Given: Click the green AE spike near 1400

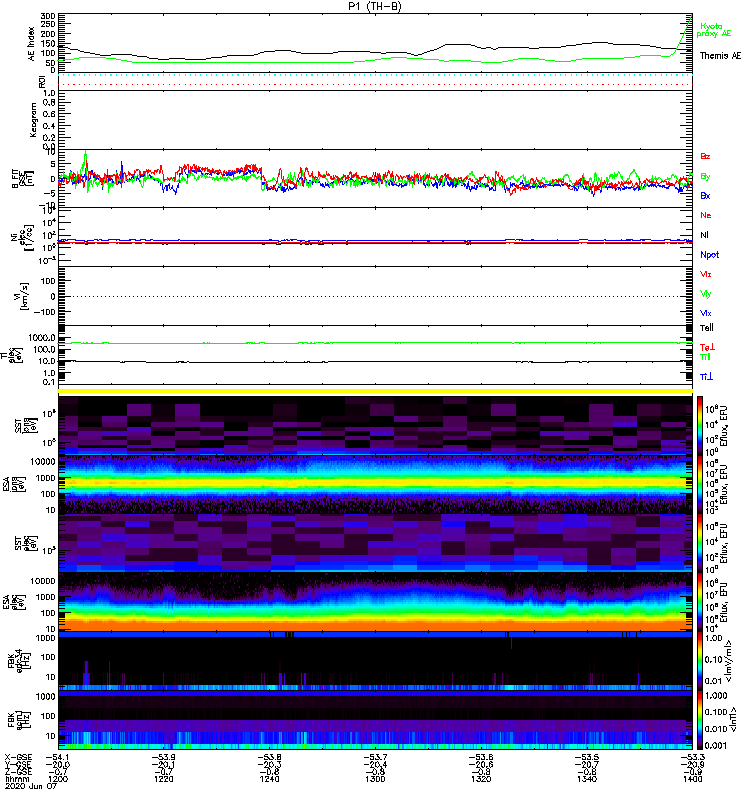Looking at the screenshot, I should tap(685, 33).
